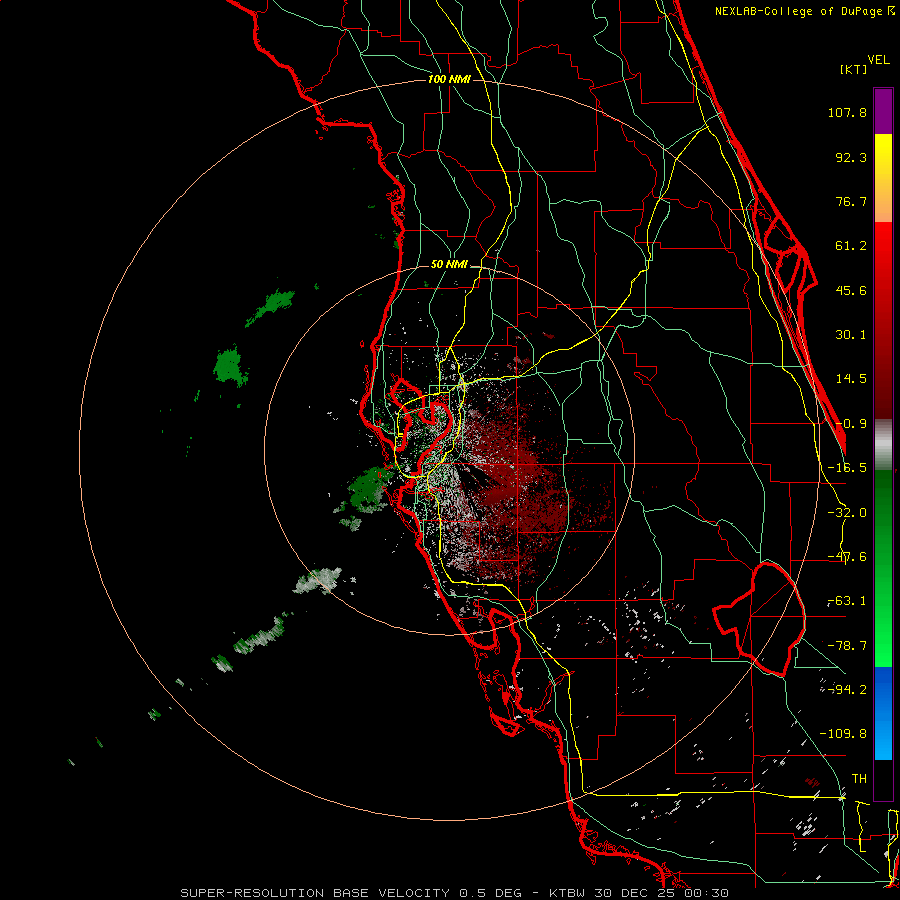Pick the green segment of the color bar

click(883, 568)
